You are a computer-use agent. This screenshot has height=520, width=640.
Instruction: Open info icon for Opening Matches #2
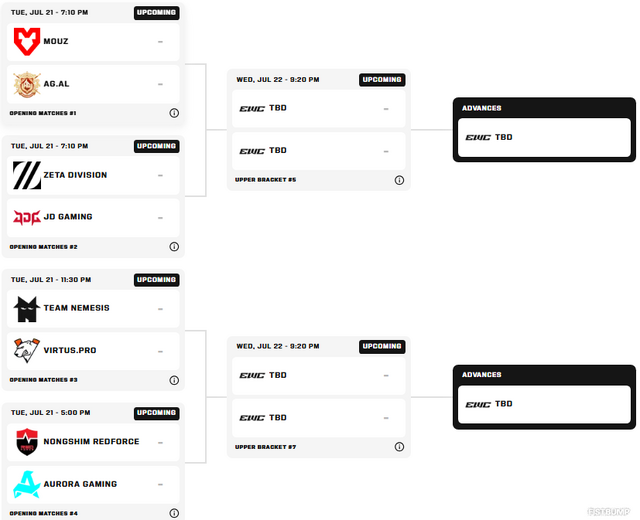pos(174,247)
